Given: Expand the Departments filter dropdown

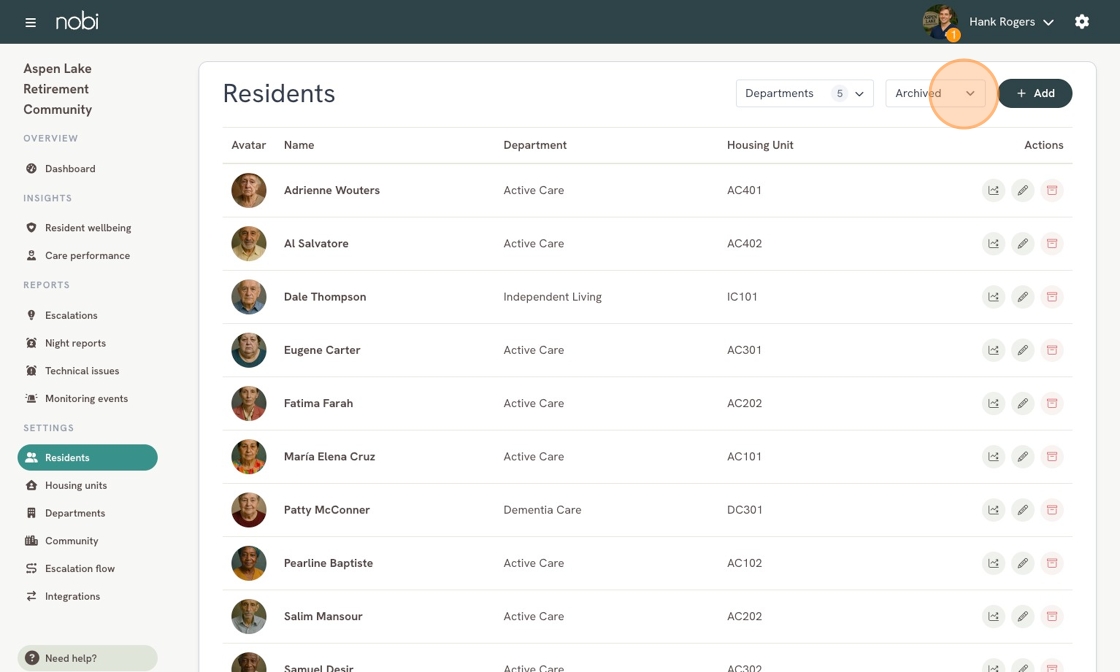Looking at the screenshot, I should tap(804, 94).
